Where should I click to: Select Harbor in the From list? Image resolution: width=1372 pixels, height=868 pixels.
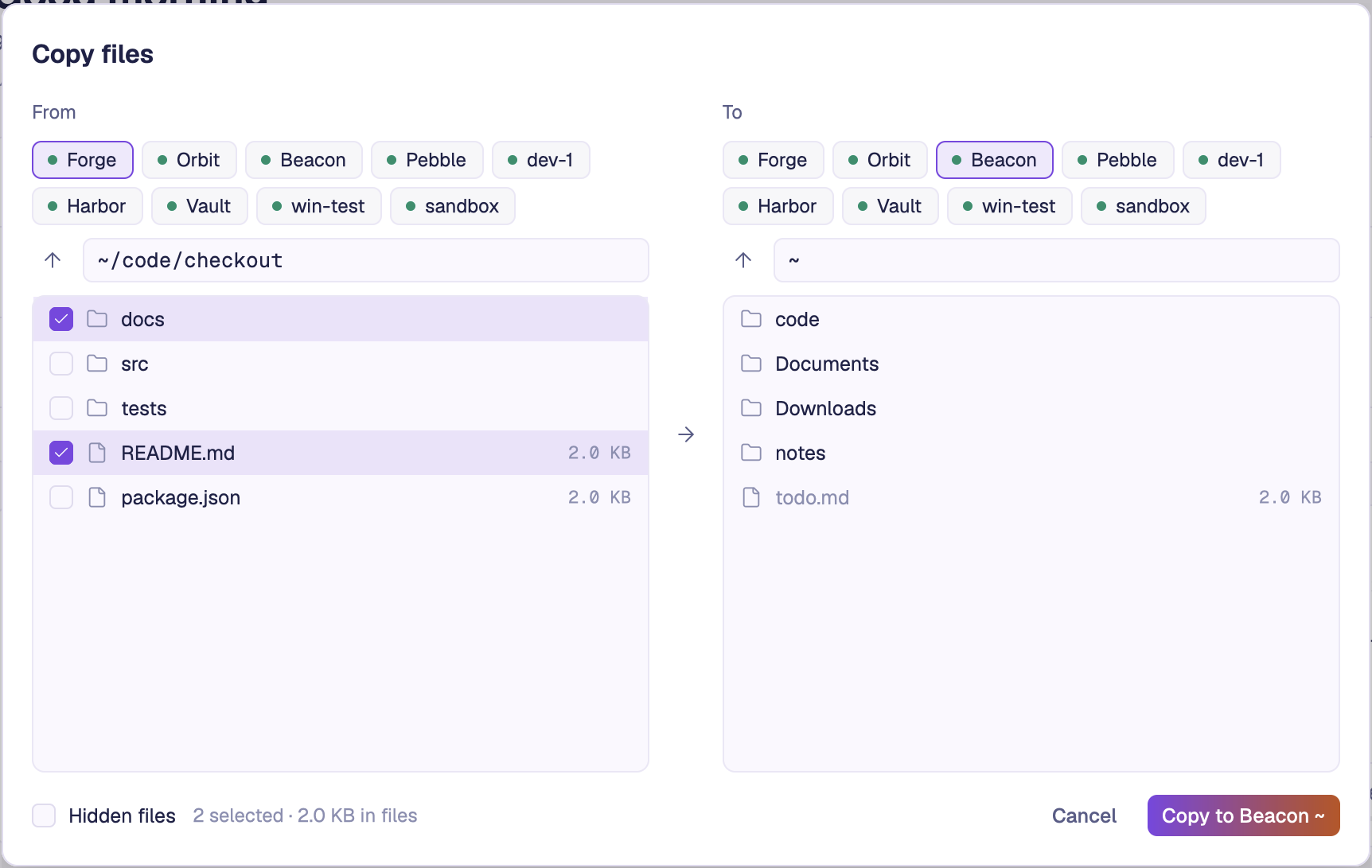(88, 206)
